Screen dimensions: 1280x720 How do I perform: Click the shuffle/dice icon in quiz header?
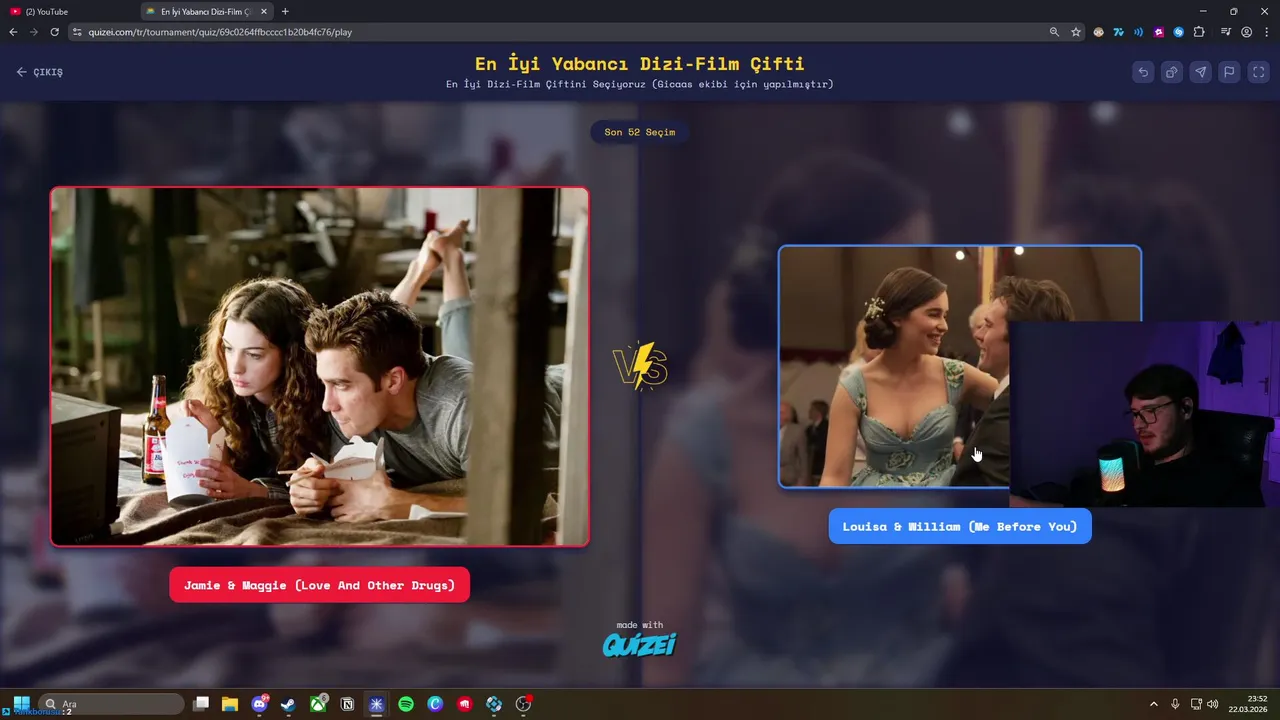point(1172,72)
